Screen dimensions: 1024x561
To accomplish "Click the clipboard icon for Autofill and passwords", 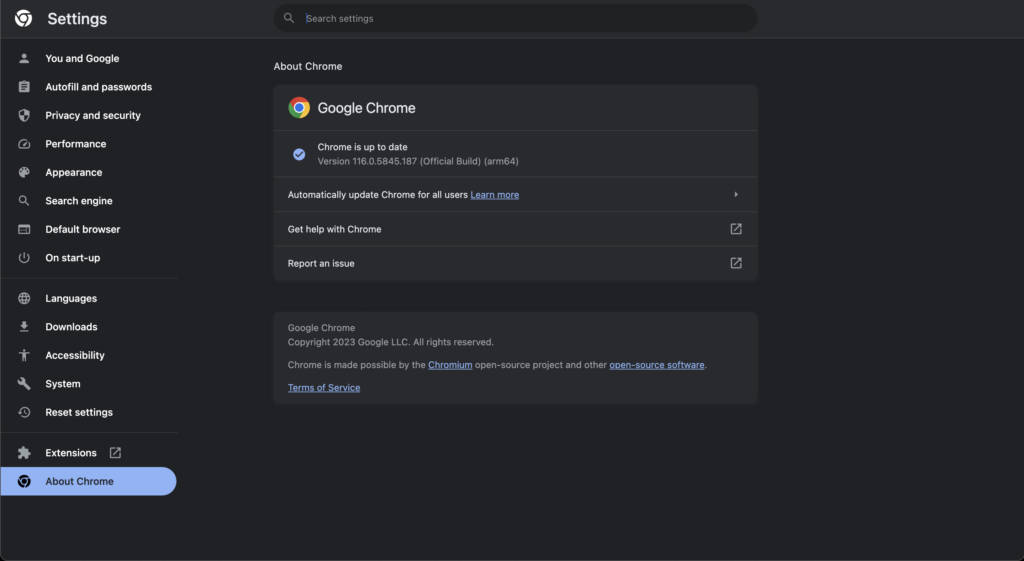I will click(24, 87).
